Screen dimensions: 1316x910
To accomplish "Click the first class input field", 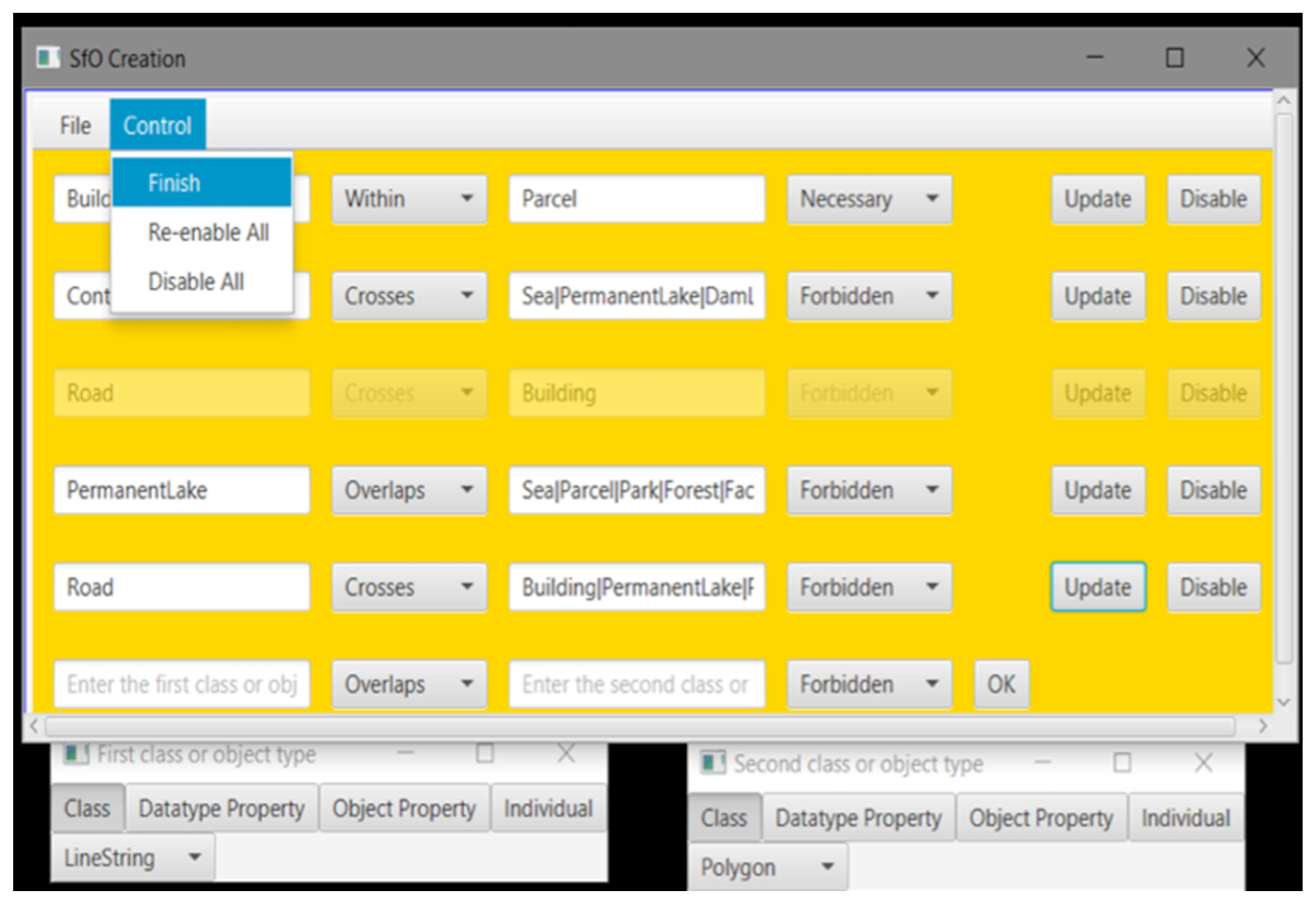I will [181, 684].
